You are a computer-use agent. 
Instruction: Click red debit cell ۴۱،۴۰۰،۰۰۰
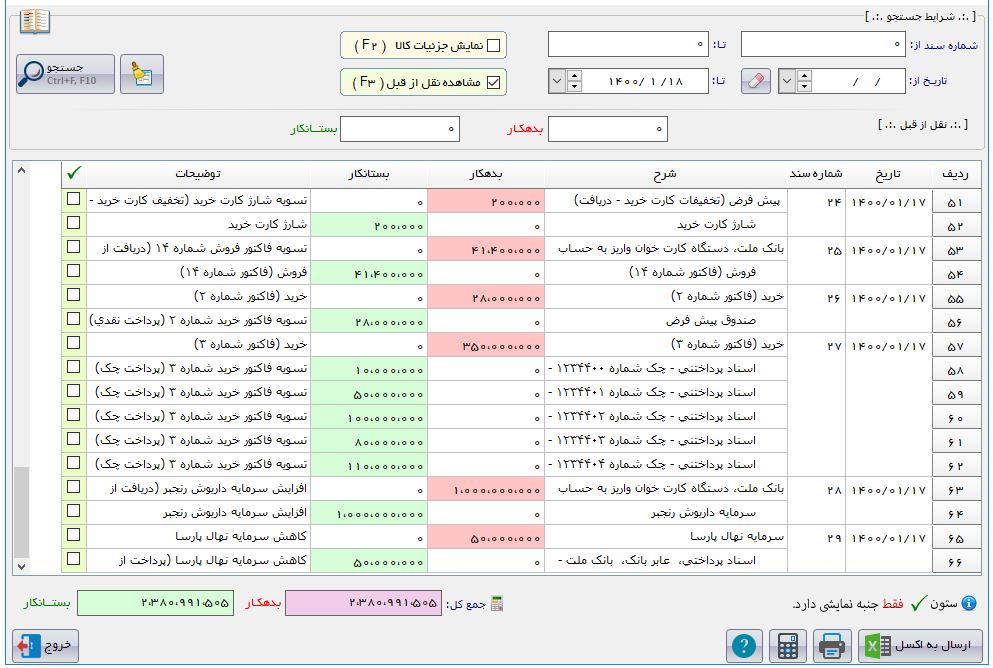486,249
